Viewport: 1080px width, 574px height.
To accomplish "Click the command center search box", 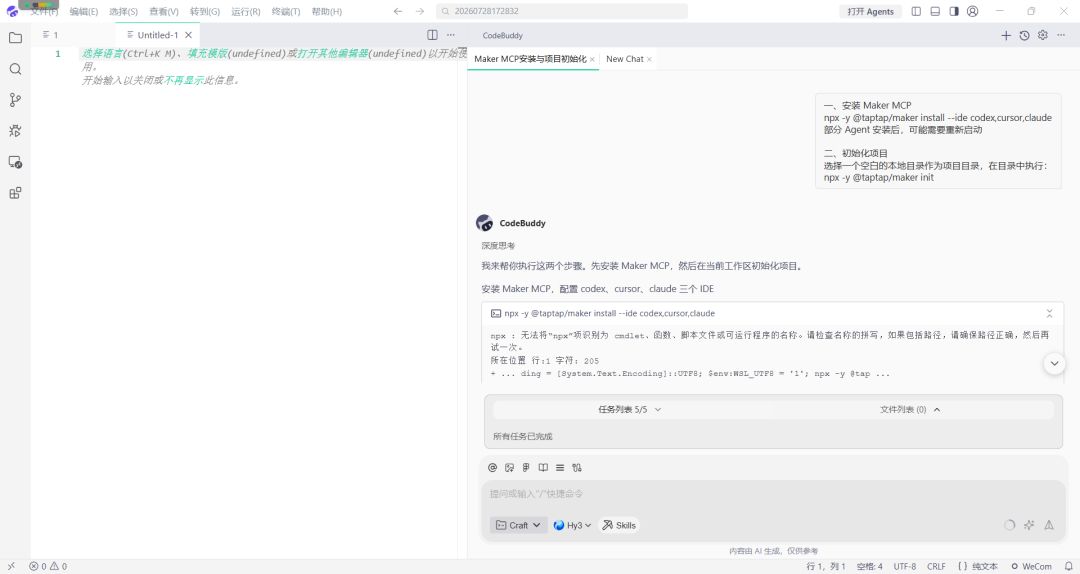I will [x=561, y=11].
